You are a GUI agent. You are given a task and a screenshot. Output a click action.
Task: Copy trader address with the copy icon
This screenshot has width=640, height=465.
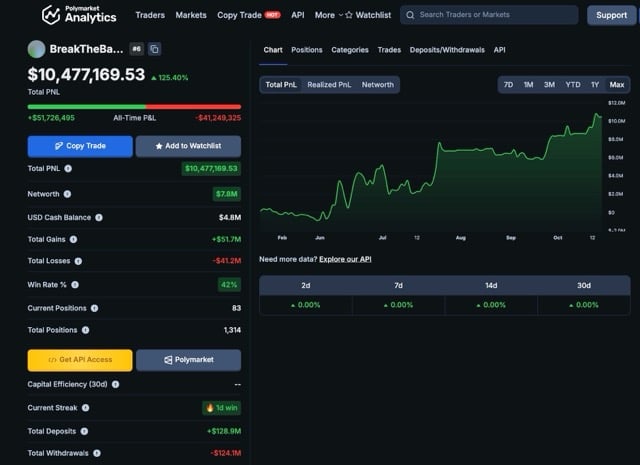coord(154,49)
